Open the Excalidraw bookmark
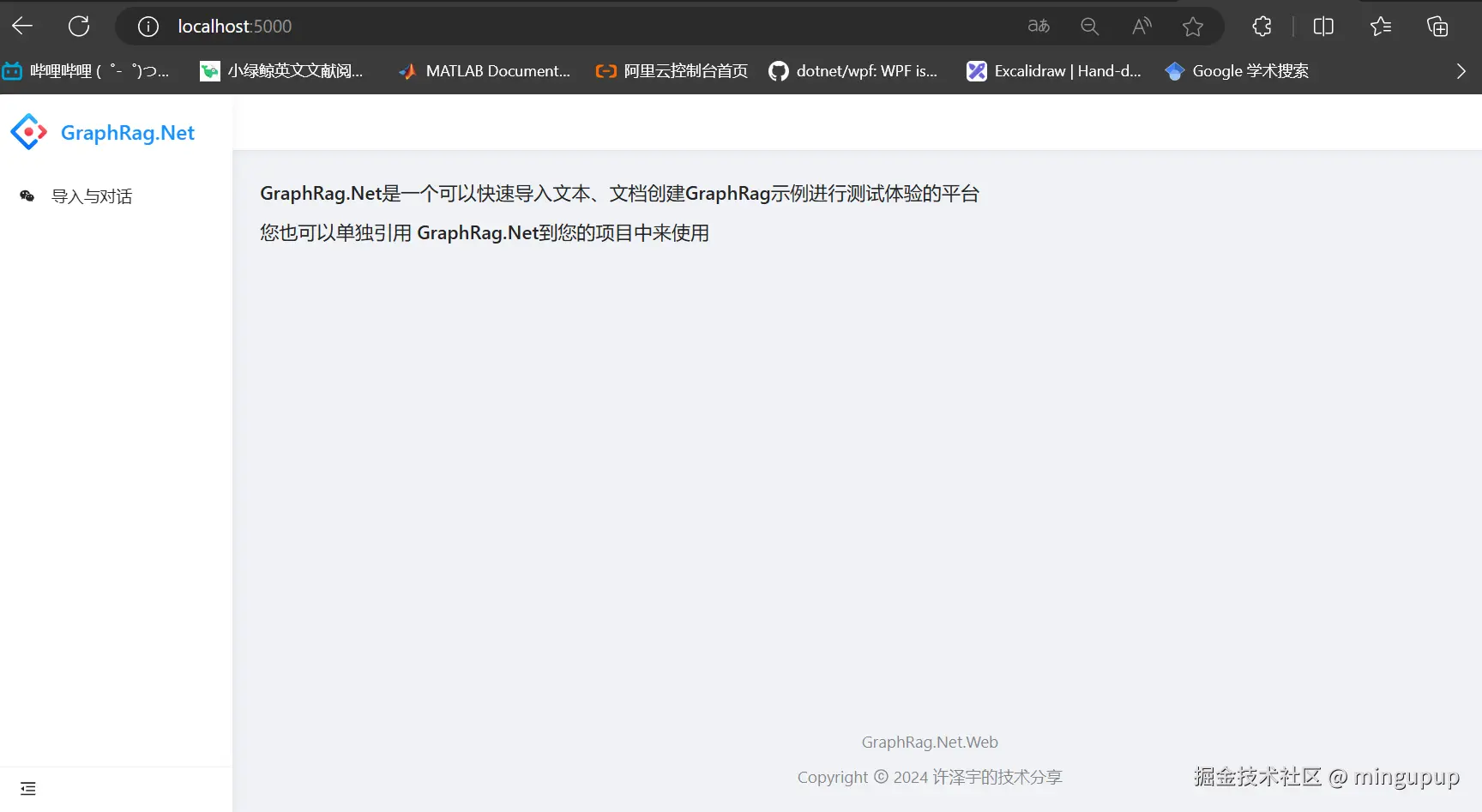This screenshot has width=1482, height=812. 1054,71
